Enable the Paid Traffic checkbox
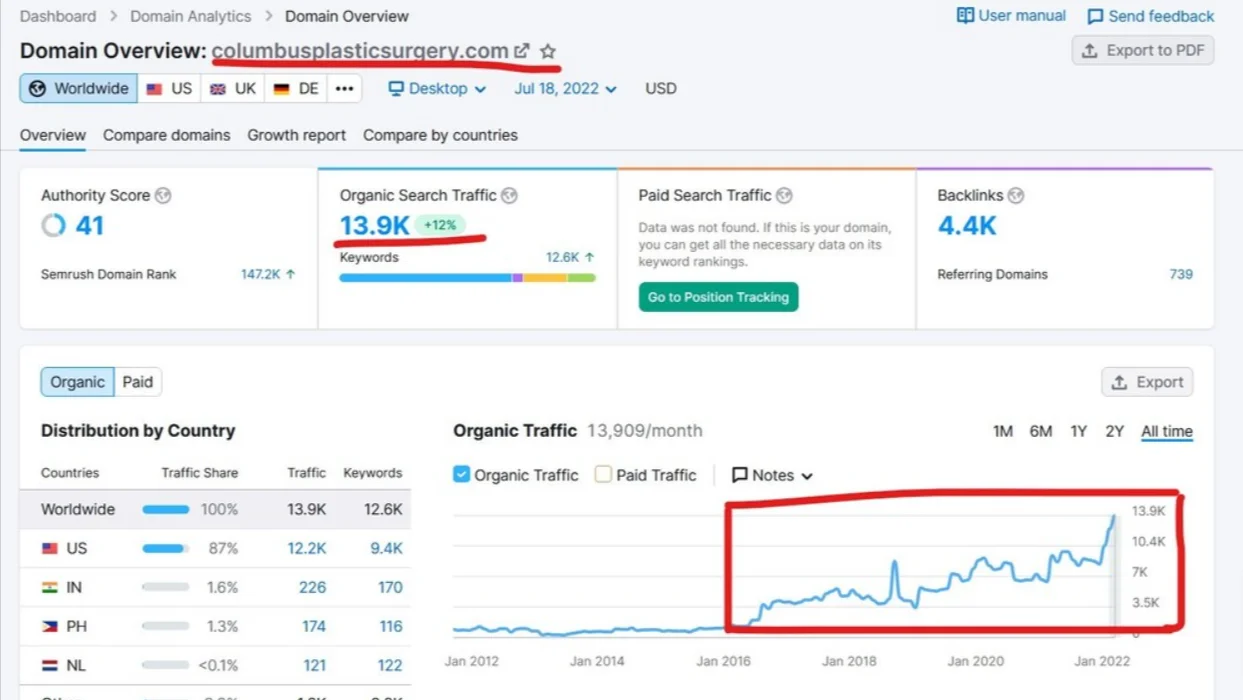This screenshot has height=700, width=1243. click(x=603, y=475)
